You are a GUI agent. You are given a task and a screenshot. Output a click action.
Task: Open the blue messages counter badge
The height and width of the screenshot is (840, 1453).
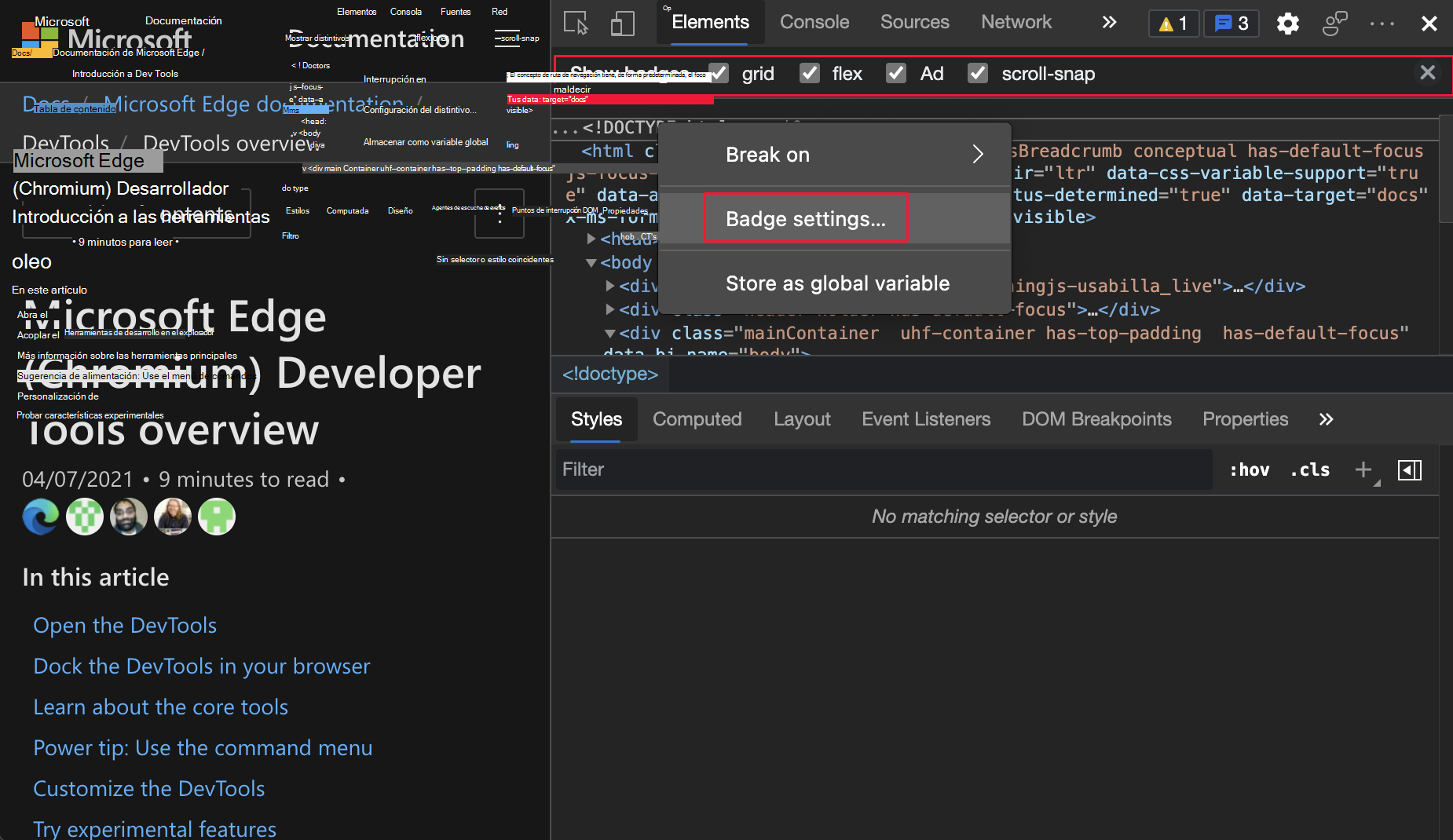pyautogui.click(x=1231, y=24)
